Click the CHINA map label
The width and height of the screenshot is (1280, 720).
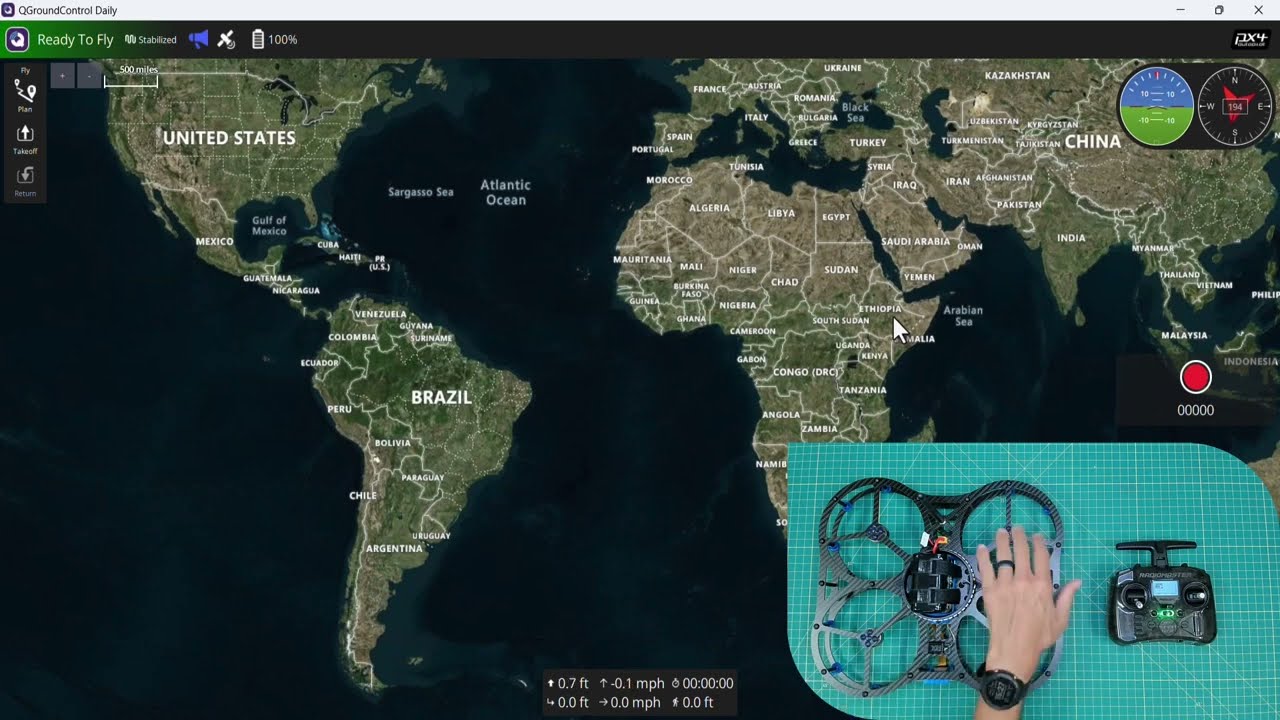[1093, 142]
